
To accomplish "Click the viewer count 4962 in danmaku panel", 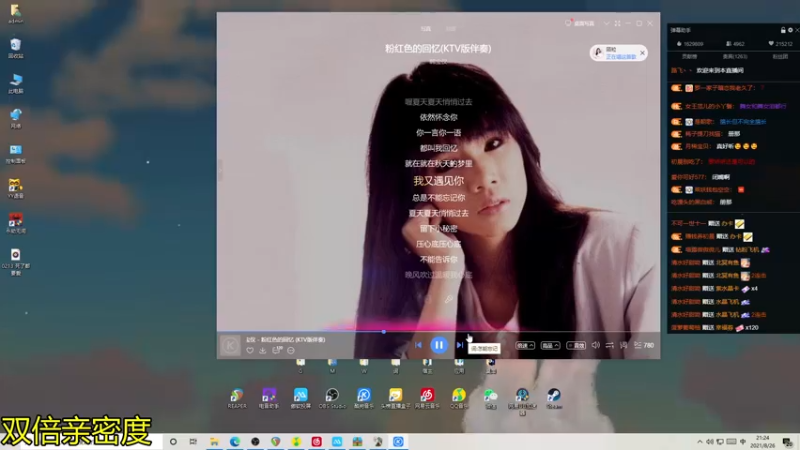I will pyautogui.click(x=735, y=44).
